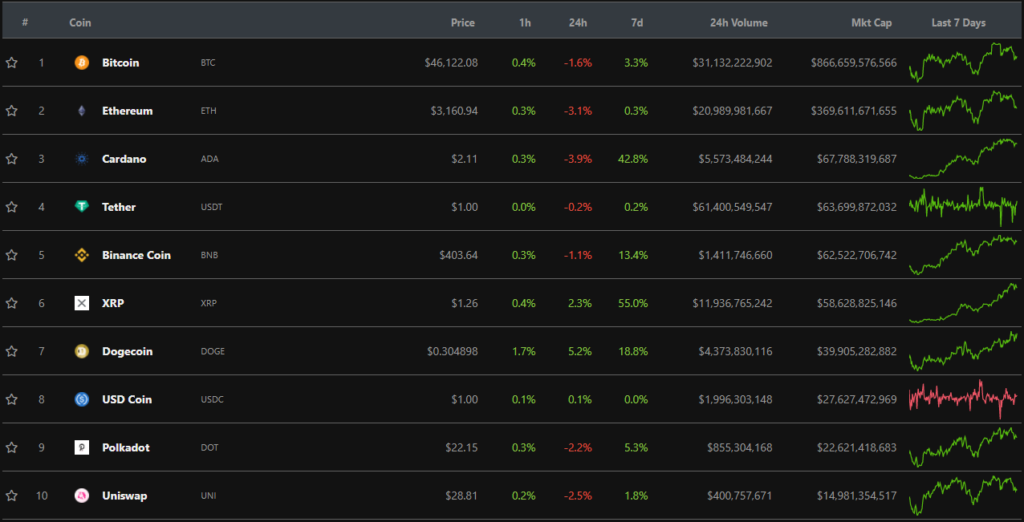Sort table by Price column header

(462, 22)
